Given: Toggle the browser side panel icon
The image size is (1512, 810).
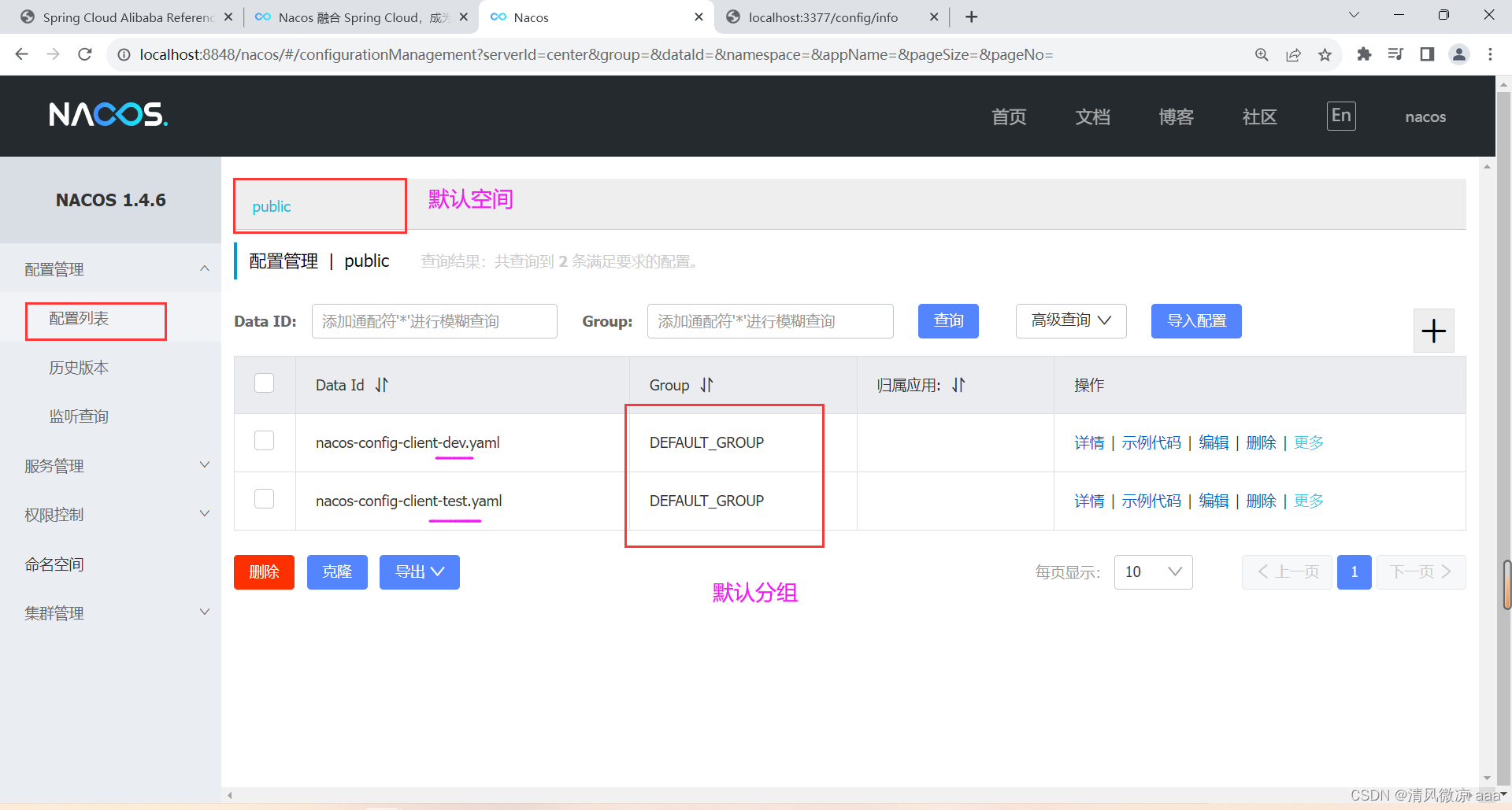Looking at the screenshot, I should 1427,54.
